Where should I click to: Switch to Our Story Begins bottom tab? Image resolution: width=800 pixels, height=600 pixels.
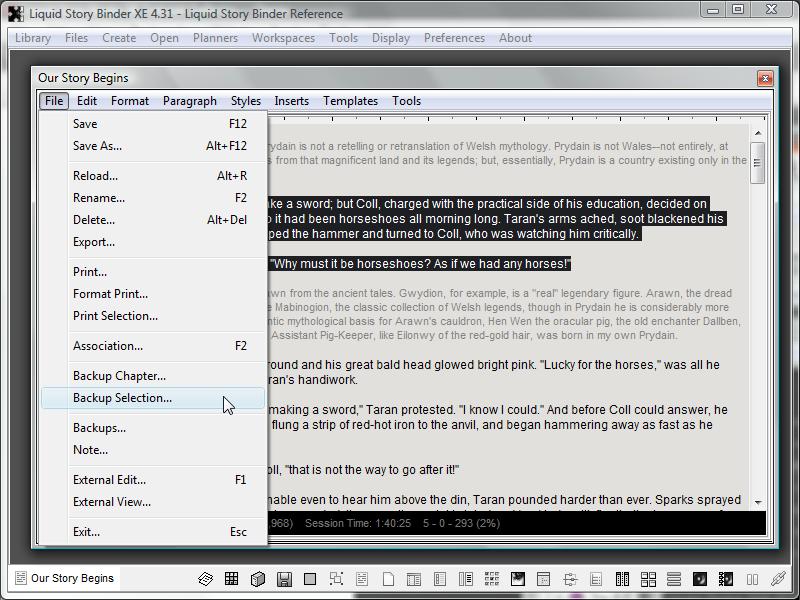(x=65, y=578)
